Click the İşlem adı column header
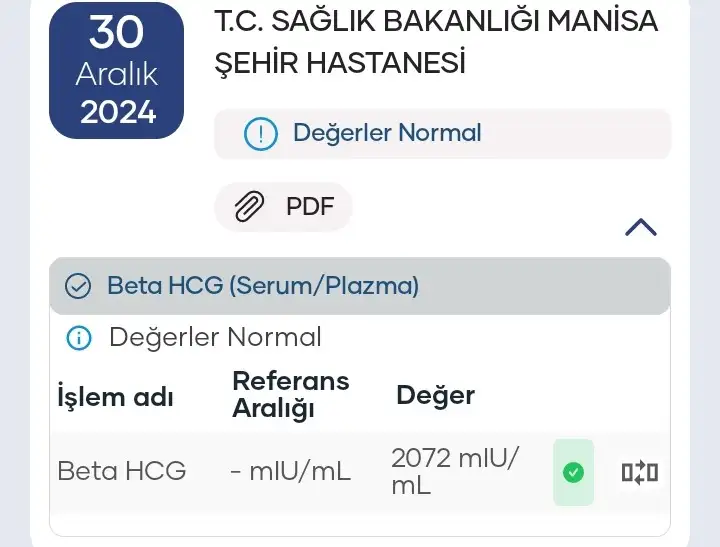 (116, 396)
